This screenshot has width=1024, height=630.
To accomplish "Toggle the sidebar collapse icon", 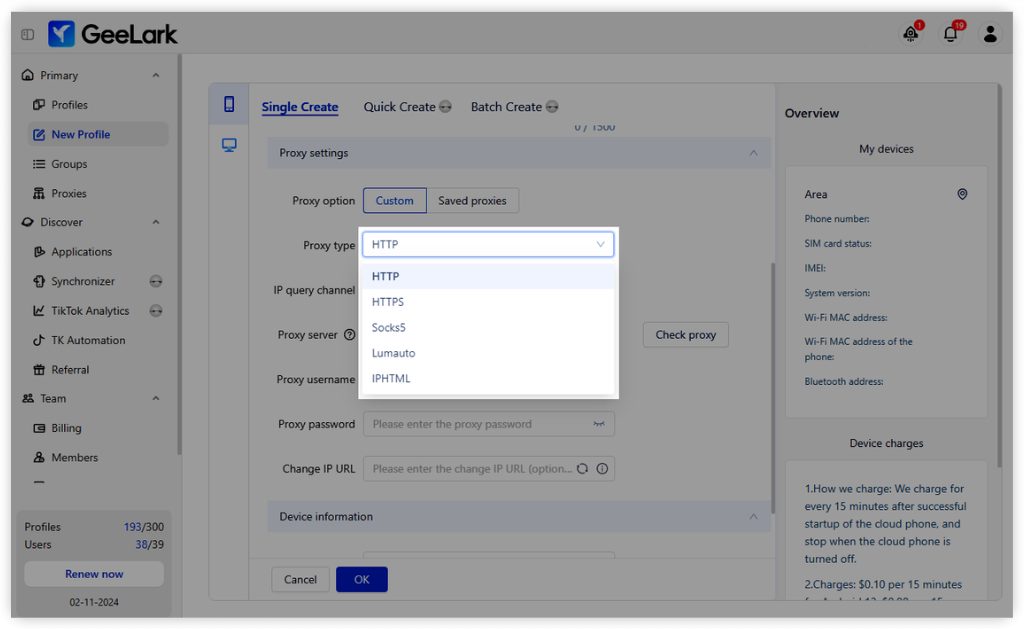I will [x=27, y=34].
